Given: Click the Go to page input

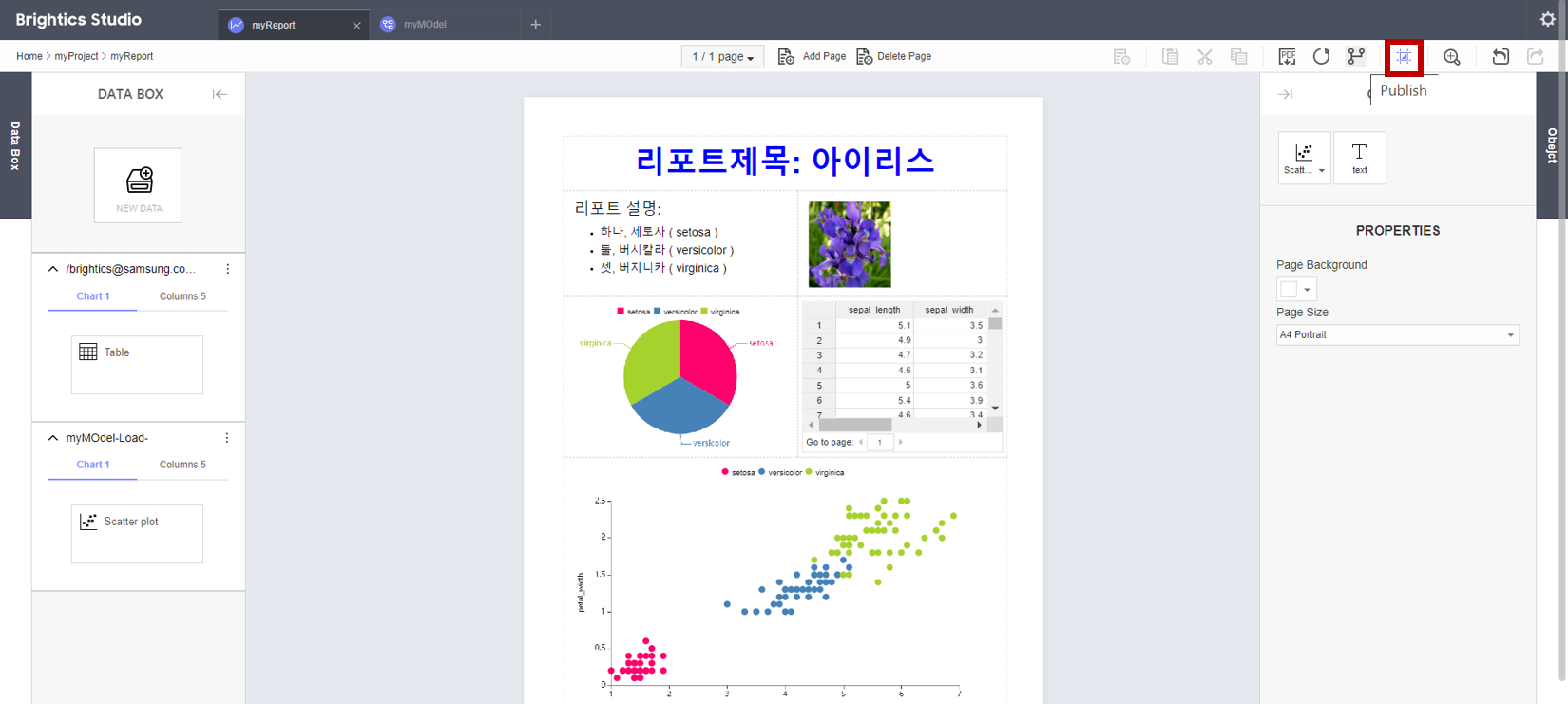Looking at the screenshot, I should click(880, 442).
